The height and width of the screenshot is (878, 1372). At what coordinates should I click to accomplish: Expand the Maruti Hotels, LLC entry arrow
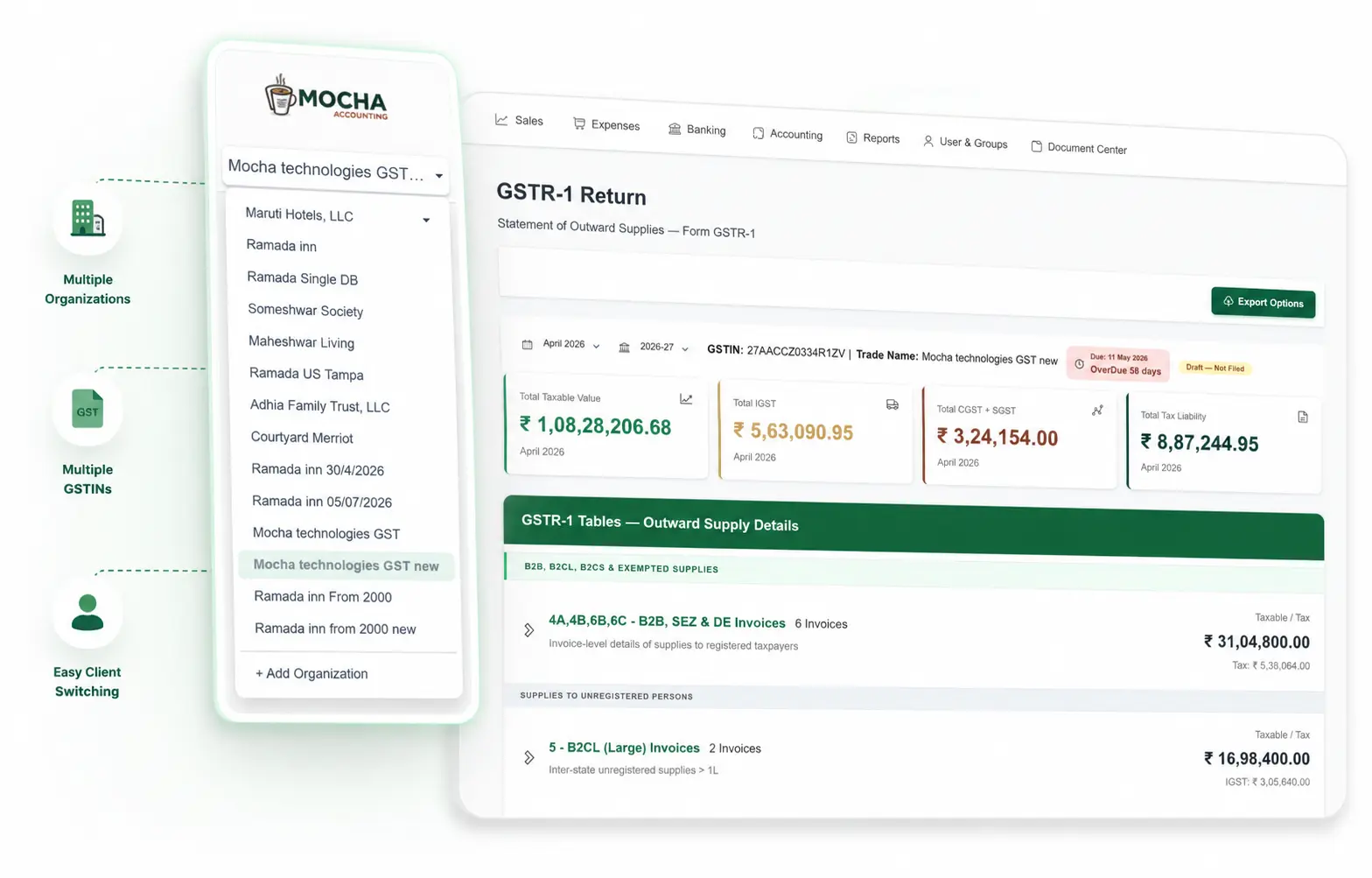pyautogui.click(x=426, y=220)
